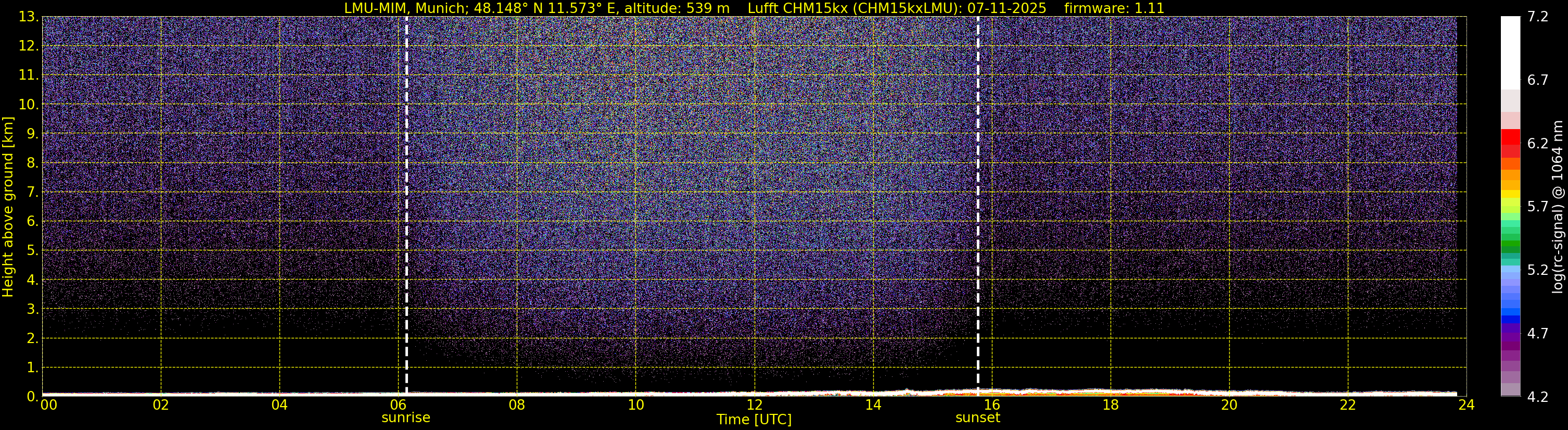Click the height axis tick "5."

click(x=32, y=250)
